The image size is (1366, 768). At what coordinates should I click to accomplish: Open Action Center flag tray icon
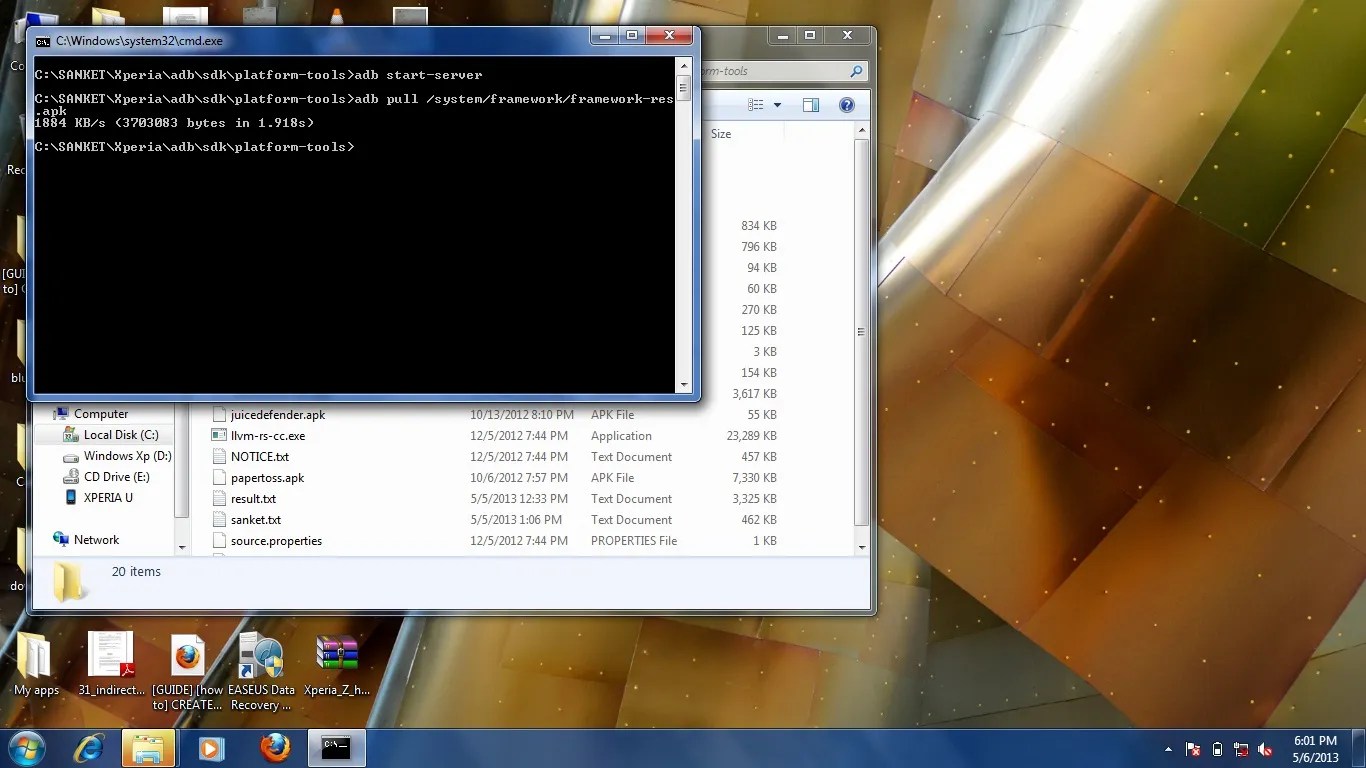[1193, 749]
